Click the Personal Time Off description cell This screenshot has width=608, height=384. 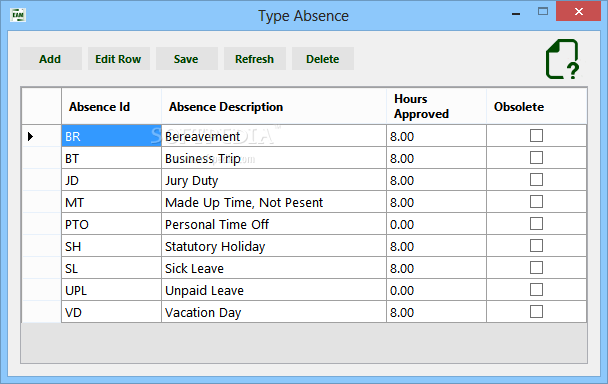[x=274, y=224]
